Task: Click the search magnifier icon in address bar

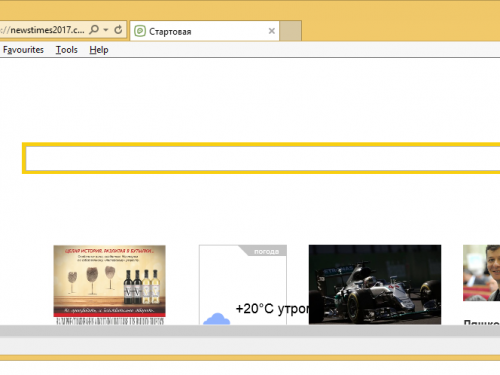Action: pos(94,30)
